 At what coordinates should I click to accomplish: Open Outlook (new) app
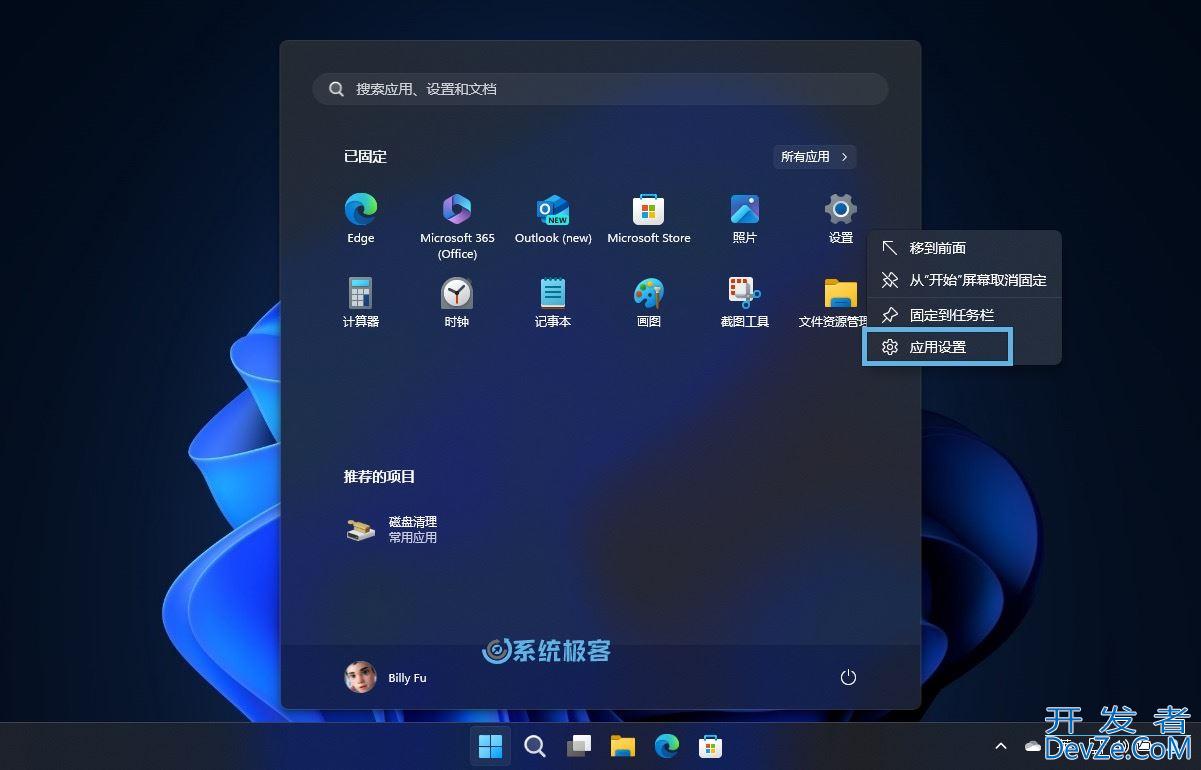pos(553,219)
